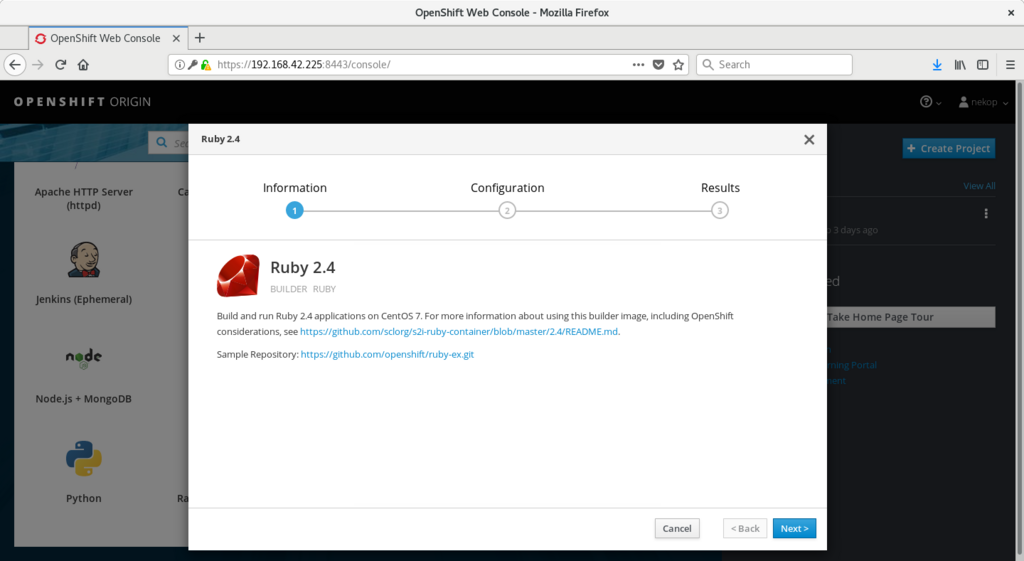Open the nekop user dropdown
The width and height of the screenshot is (1024, 561).
[983, 102]
